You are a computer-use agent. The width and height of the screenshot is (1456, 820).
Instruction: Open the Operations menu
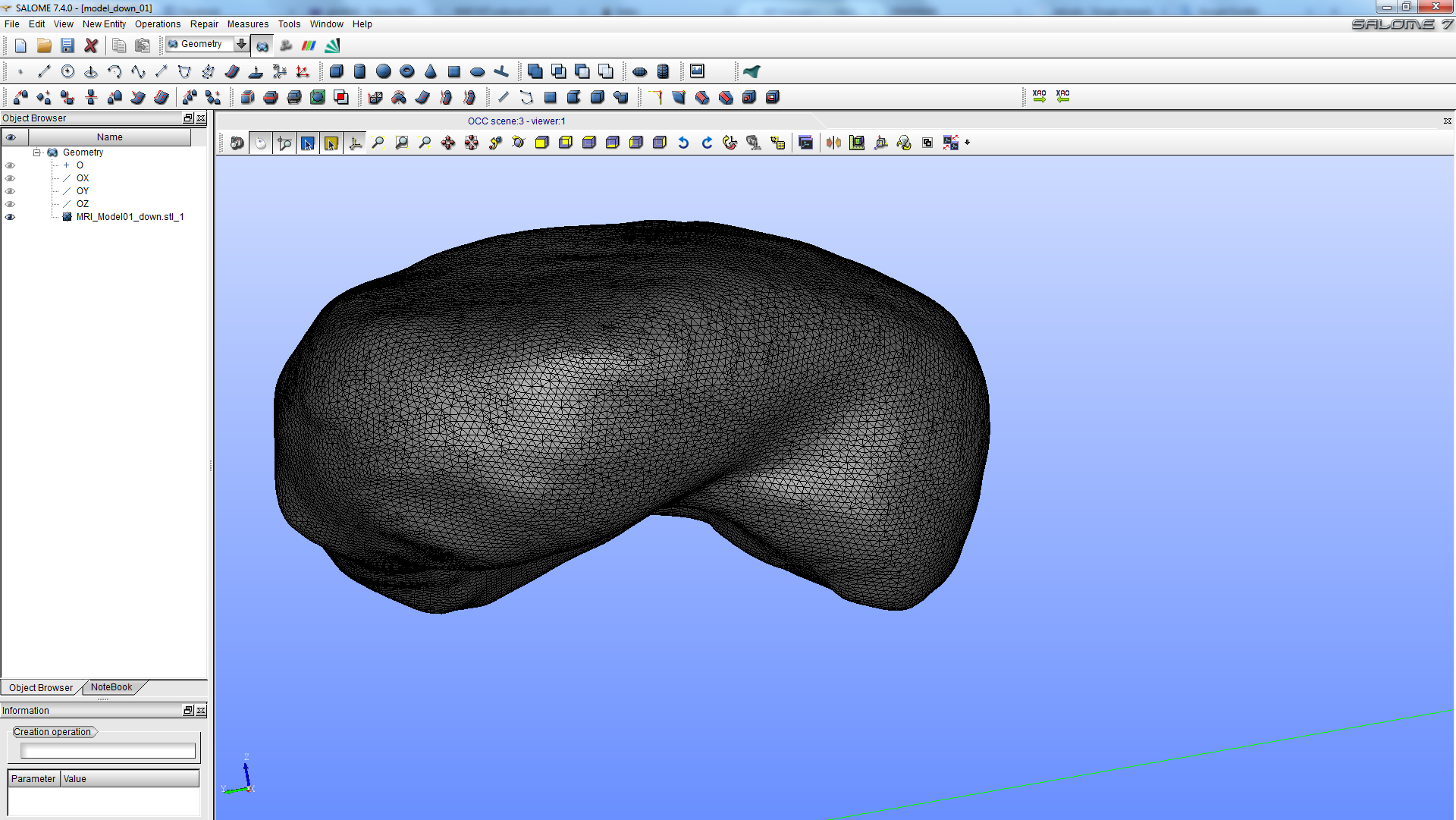(x=158, y=24)
